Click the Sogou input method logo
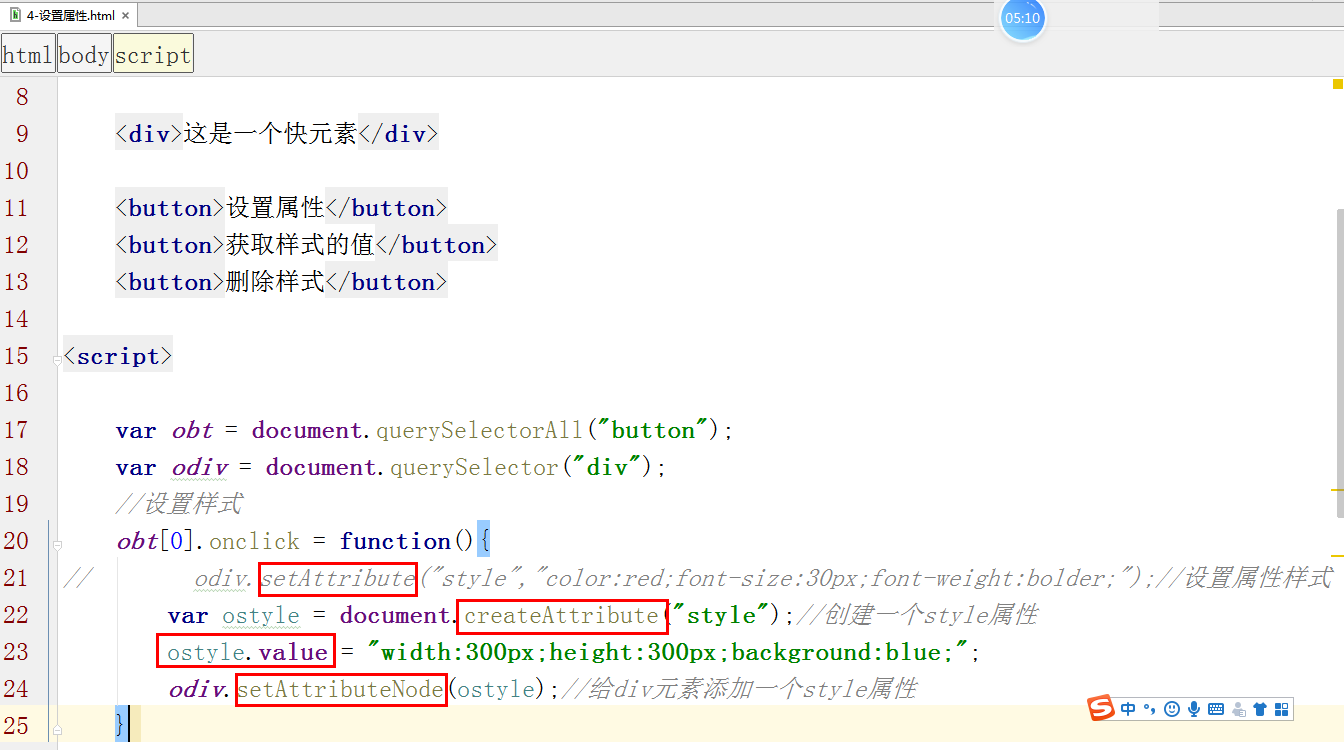Viewport: 1344px width, 750px height. [1101, 708]
